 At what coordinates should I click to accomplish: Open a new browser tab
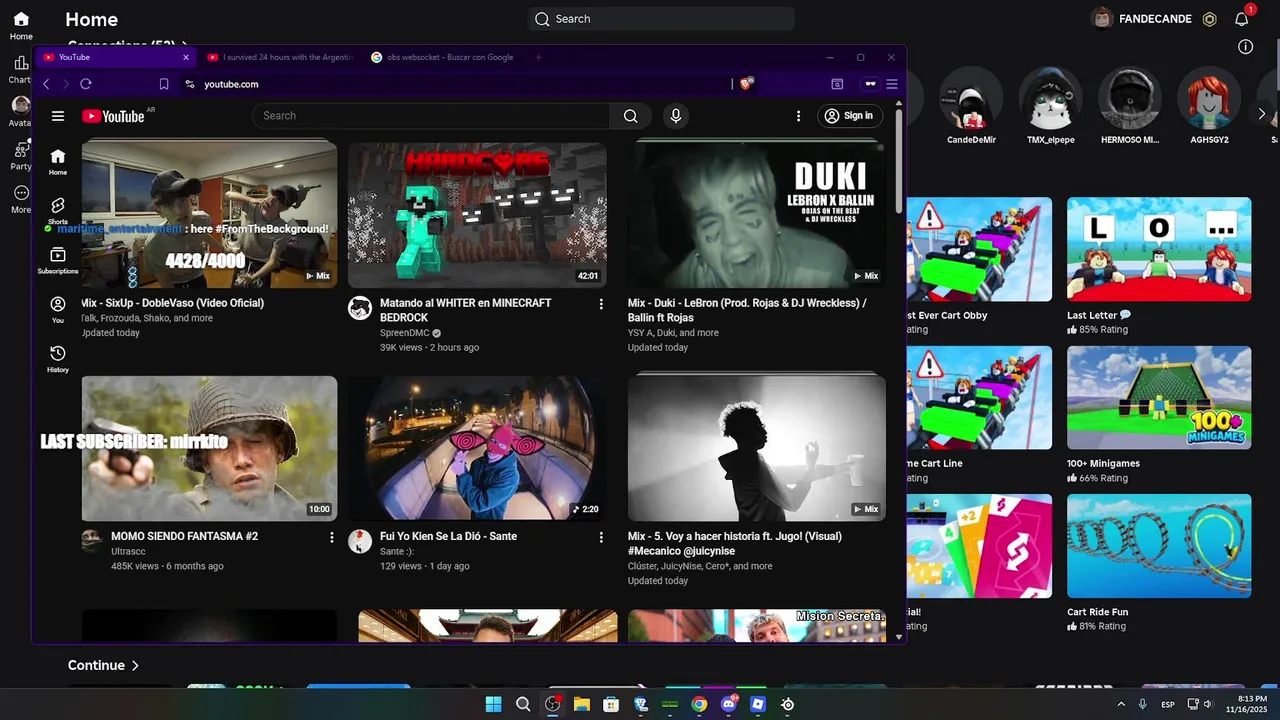(538, 57)
